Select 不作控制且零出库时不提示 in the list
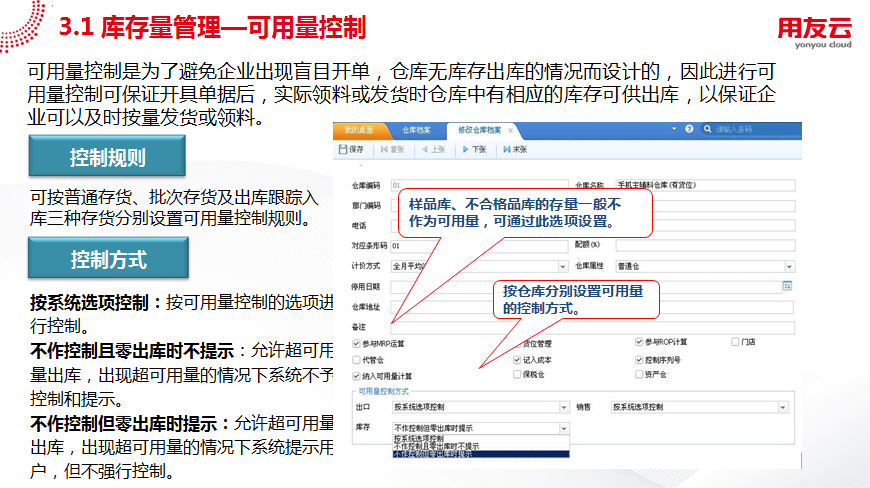Image resolution: width=870 pixels, height=488 pixels. tap(480, 446)
